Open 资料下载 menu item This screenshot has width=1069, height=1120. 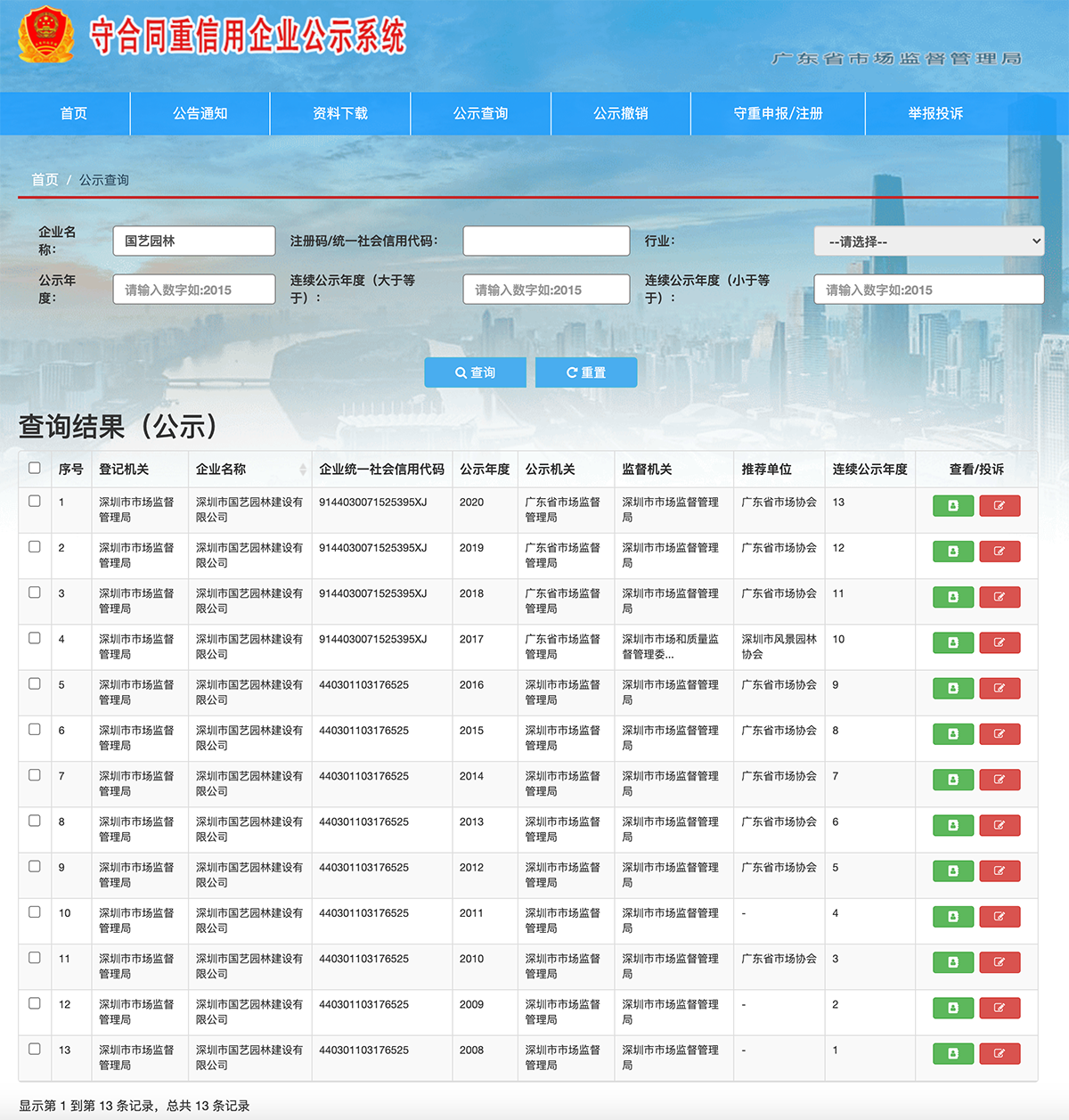point(340,113)
